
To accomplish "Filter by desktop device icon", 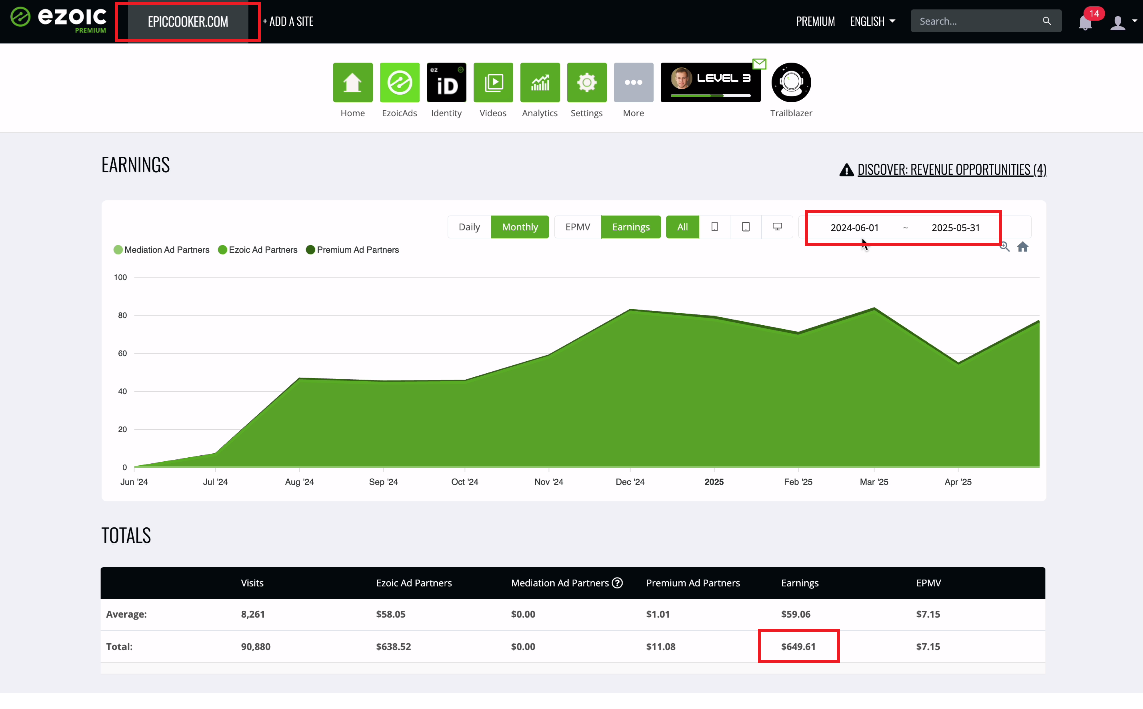I will click(x=777, y=227).
